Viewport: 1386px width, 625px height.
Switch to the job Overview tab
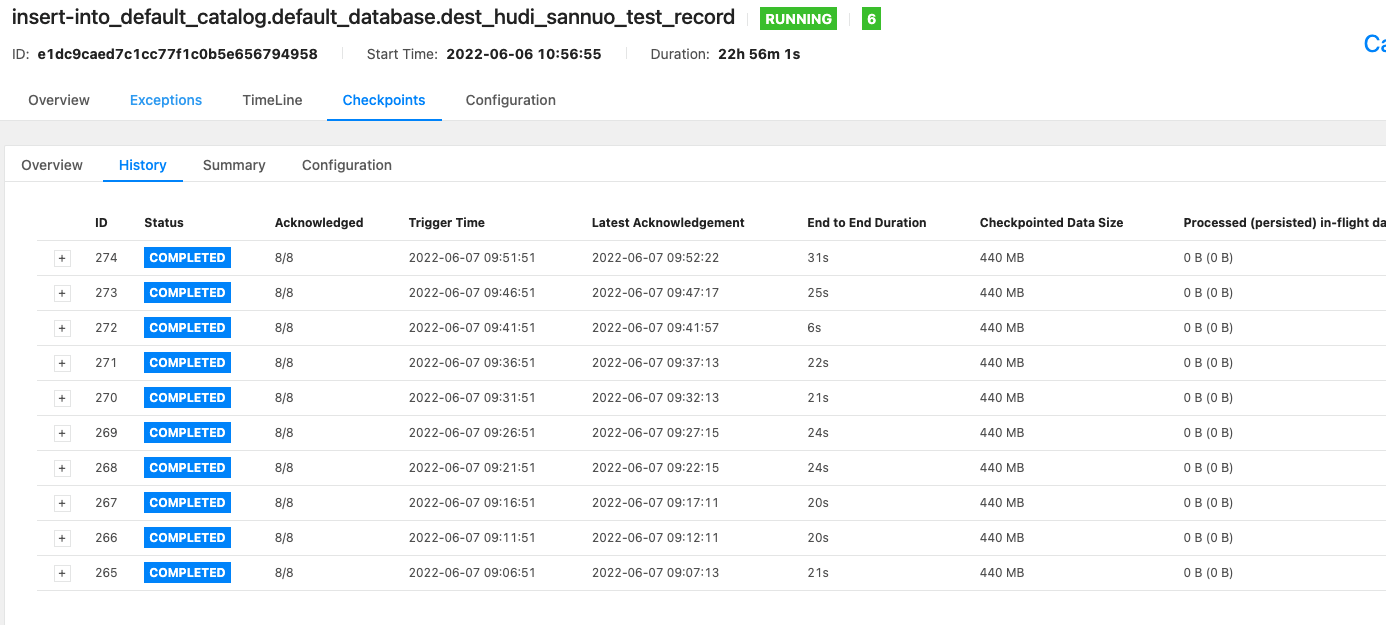point(58,100)
